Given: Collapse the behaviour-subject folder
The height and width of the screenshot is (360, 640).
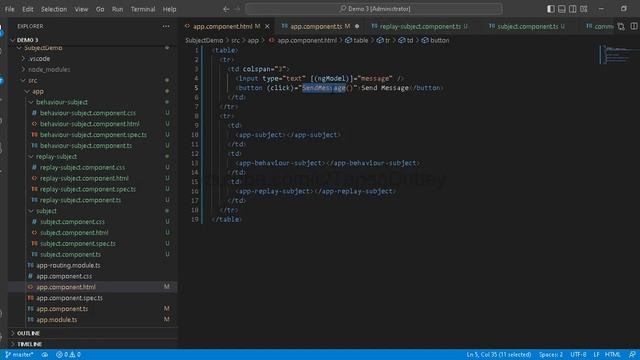Looking at the screenshot, I should [x=62, y=102].
